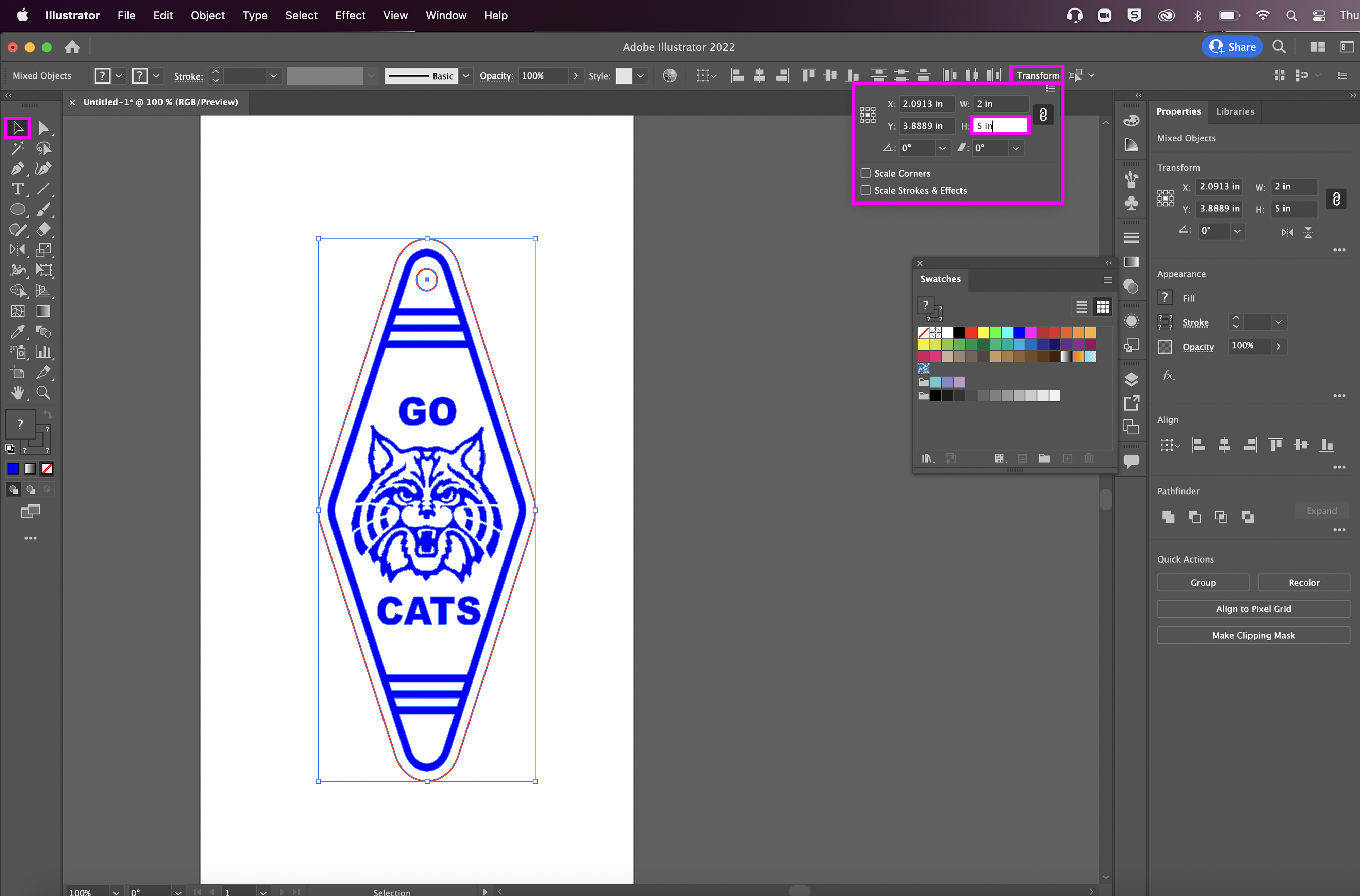Switch to the Libraries tab

click(1234, 111)
